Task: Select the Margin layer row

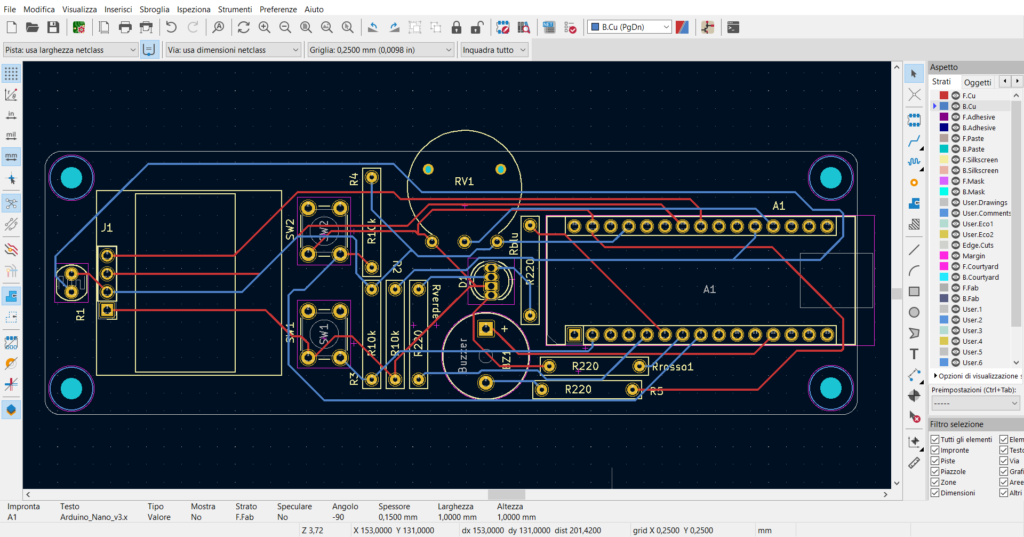Action: point(977,256)
